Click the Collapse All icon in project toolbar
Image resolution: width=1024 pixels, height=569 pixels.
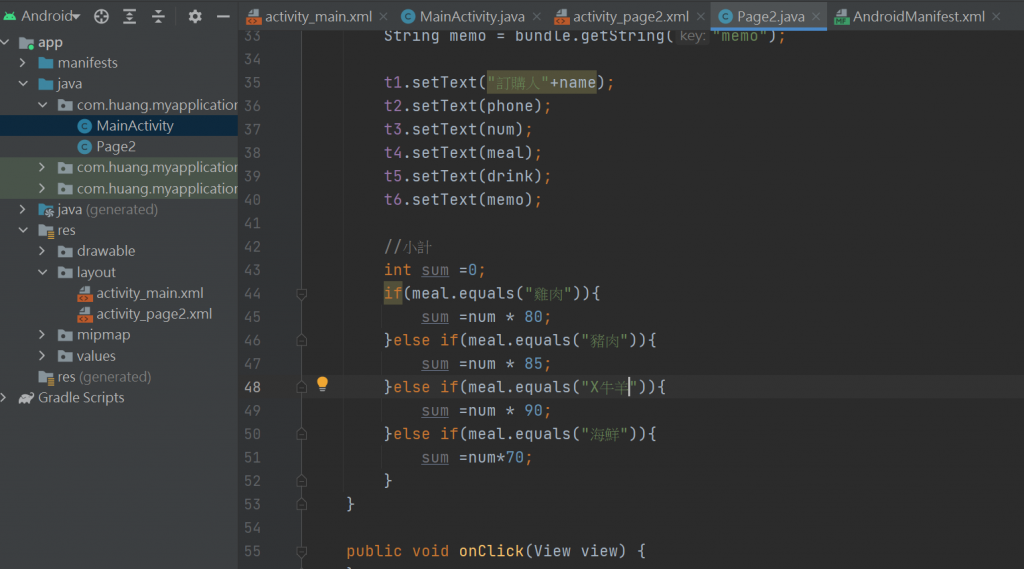point(158,16)
